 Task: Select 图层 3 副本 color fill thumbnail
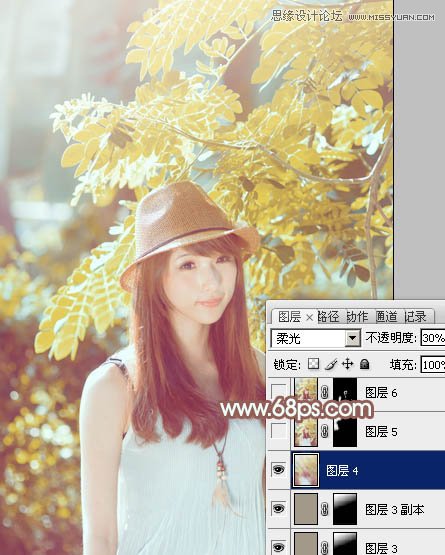tap(306, 509)
